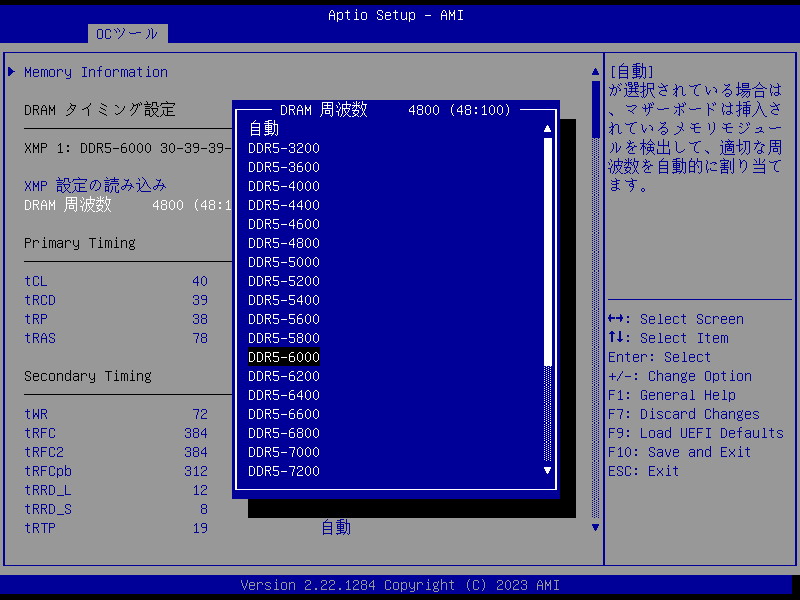Choose 自動 option in DRAM frequency popup
Image resolution: width=800 pixels, height=600 pixels.
(264, 129)
